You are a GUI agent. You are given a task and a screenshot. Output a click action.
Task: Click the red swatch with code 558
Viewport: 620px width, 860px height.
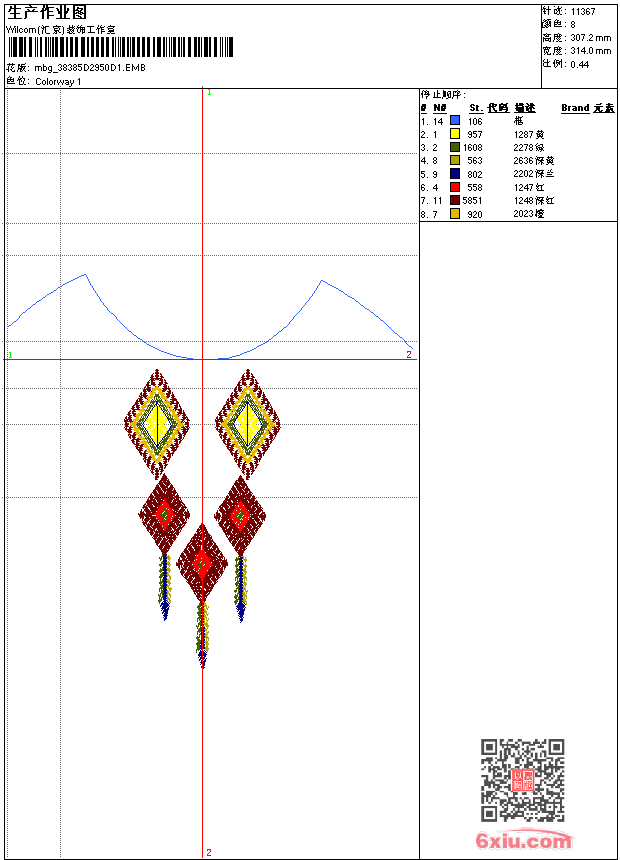[x=455, y=187]
